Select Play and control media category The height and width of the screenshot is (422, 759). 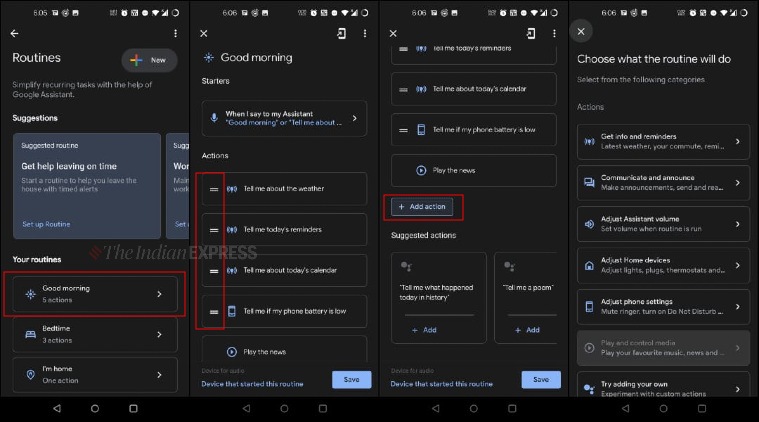pyautogui.click(x=663, y=348)
